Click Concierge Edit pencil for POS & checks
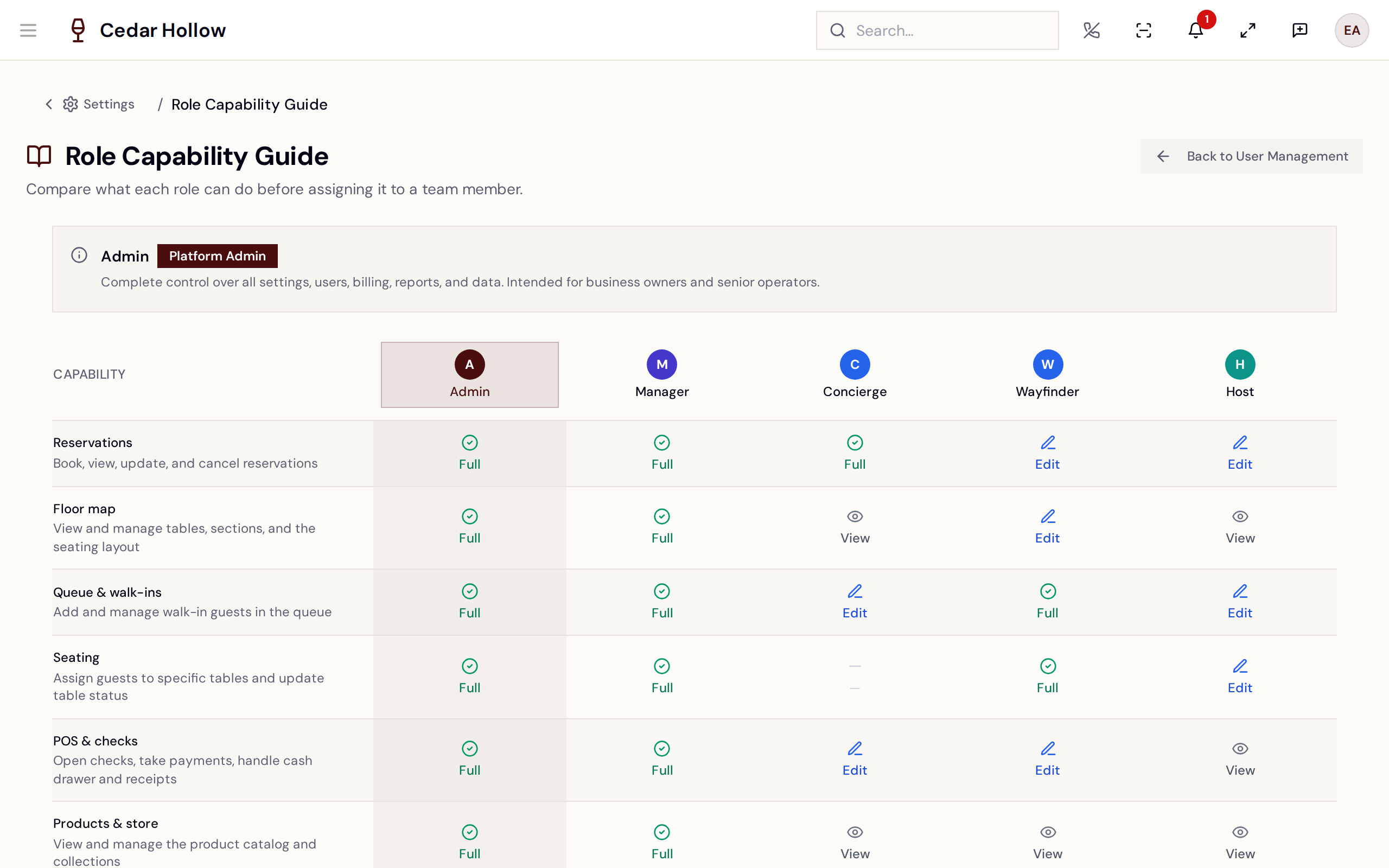The width and height of the screenshot is (1389, 868). [855, 749]
